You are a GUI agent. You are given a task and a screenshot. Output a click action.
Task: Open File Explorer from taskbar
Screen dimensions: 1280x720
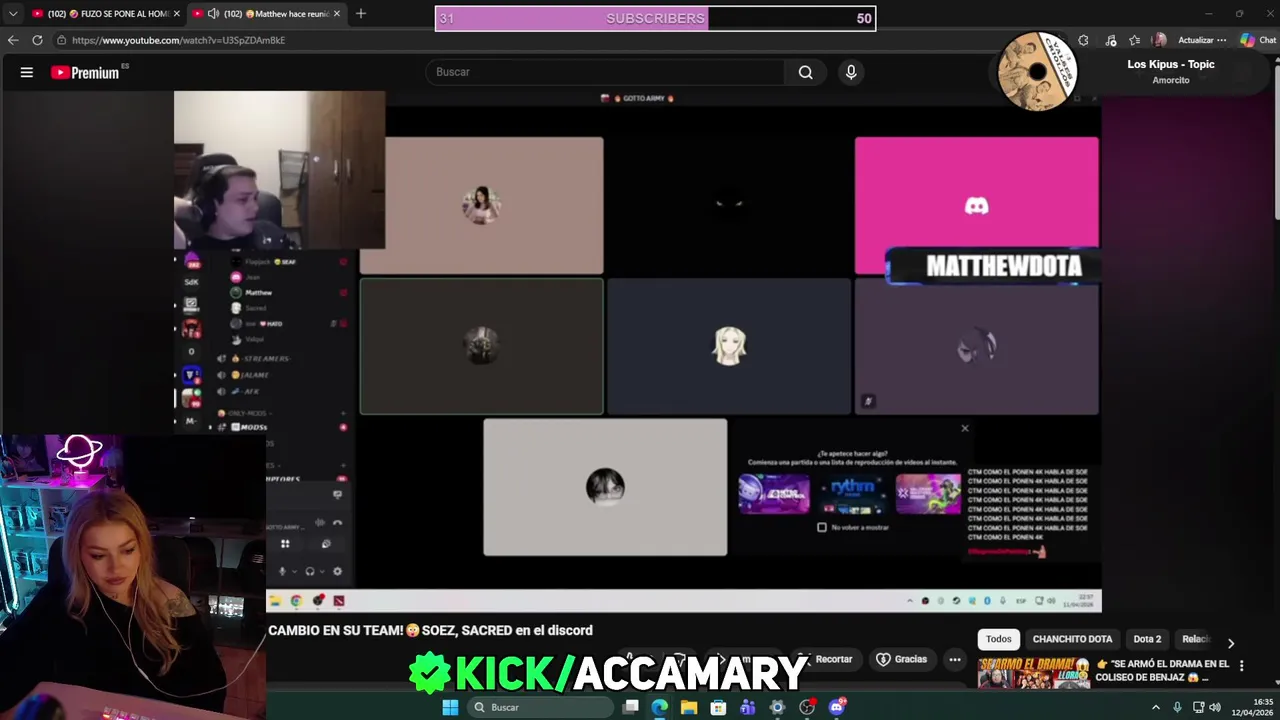(689, 707)
